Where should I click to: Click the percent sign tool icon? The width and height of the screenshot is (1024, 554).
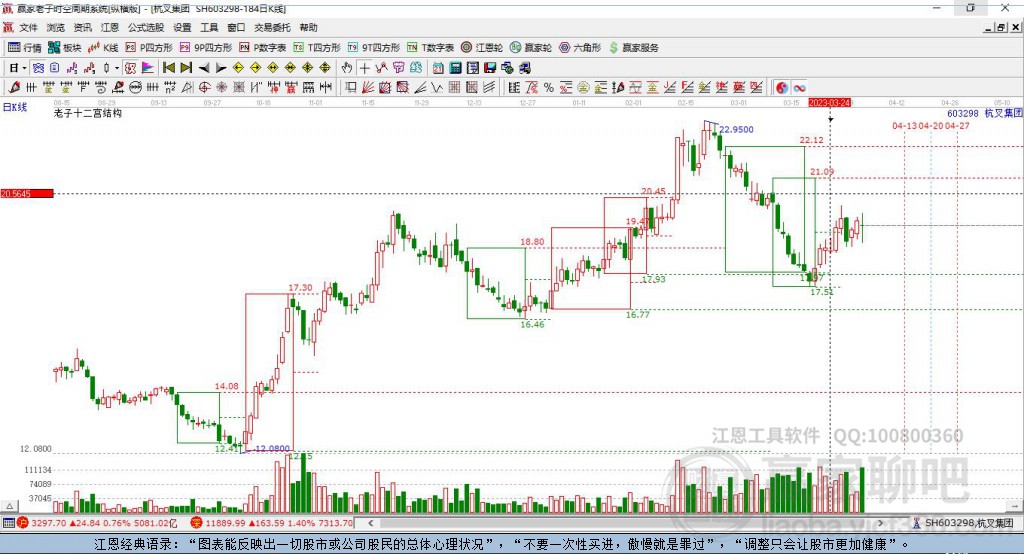pos(549,88)
